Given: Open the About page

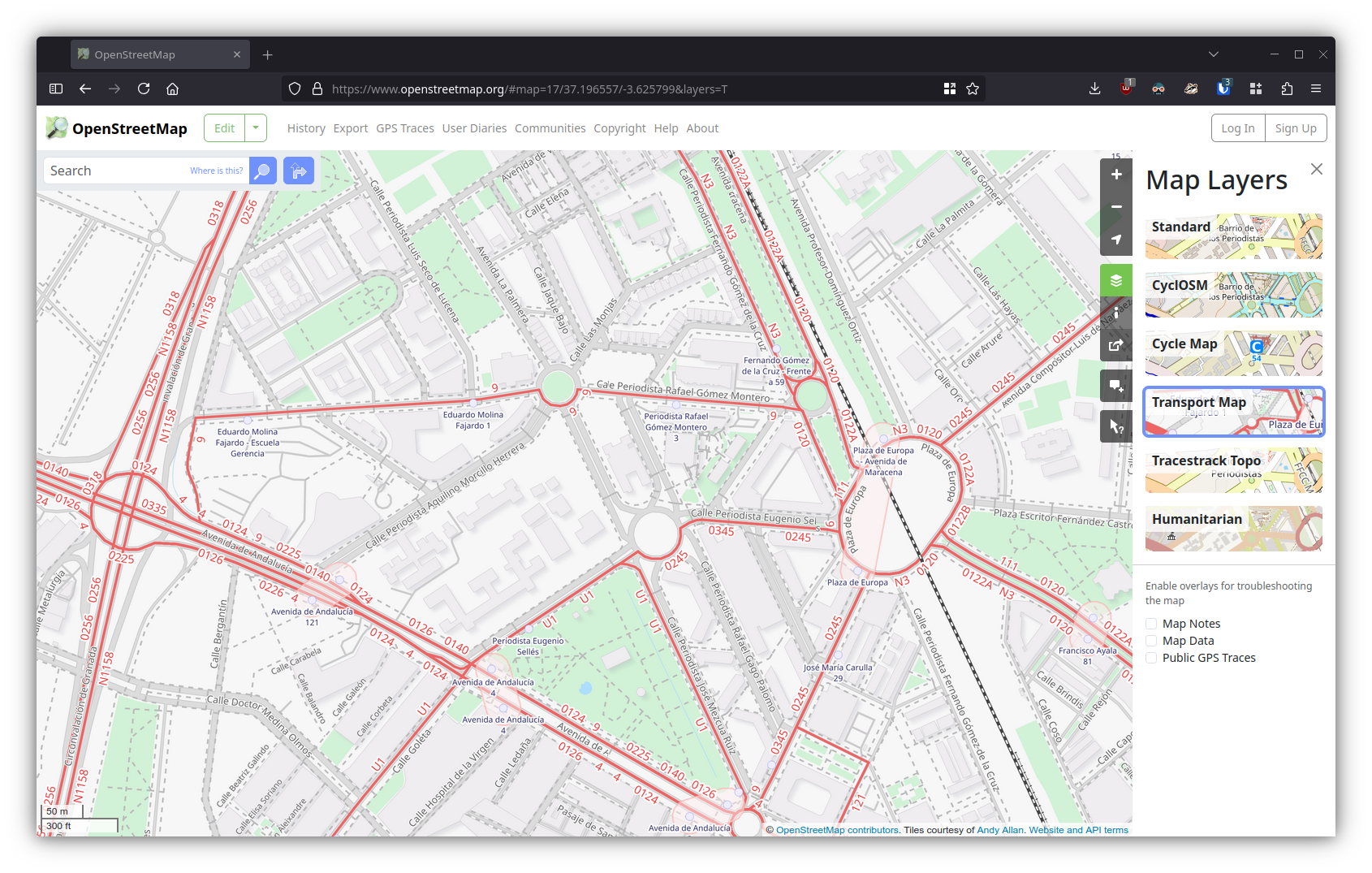Looking at the screenshot, I should point(702,128).
